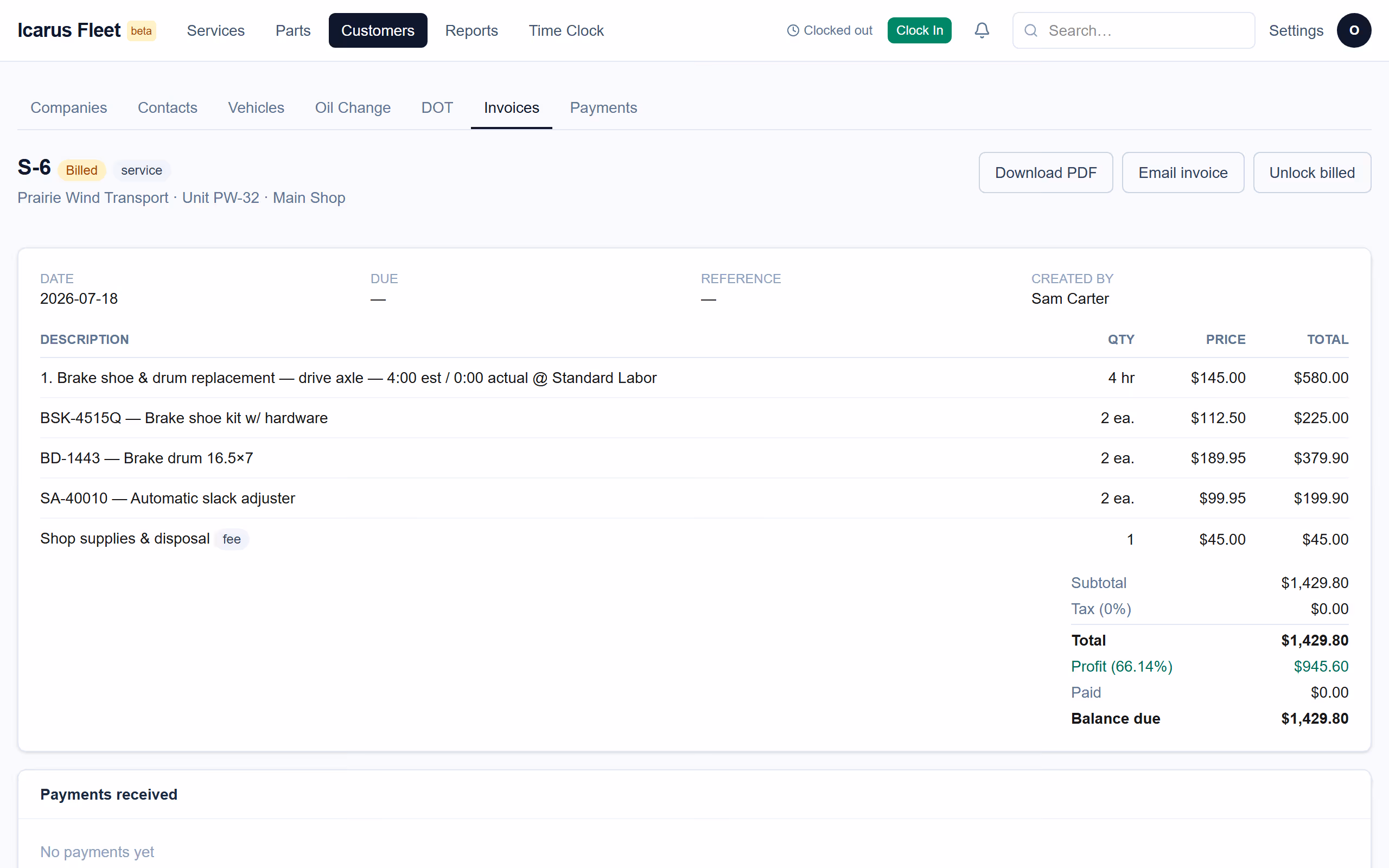Click the $112.50 unit price
The width and height of the screenshot is (1389, 868).
[1218, 418]
